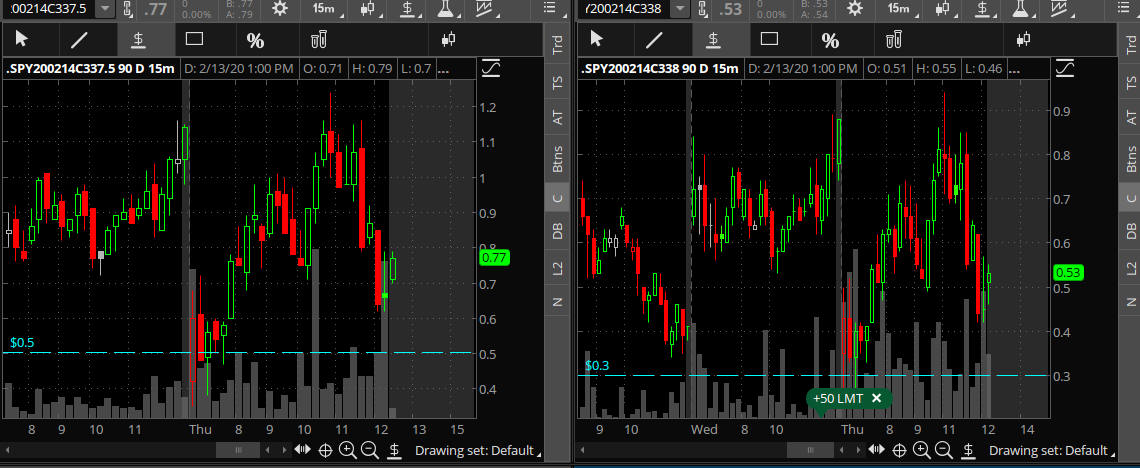Open the TS sidebar tab beside the left chart
Image resolution: width=1140 pixels, height=468 pixels.
tap(558, 84)
